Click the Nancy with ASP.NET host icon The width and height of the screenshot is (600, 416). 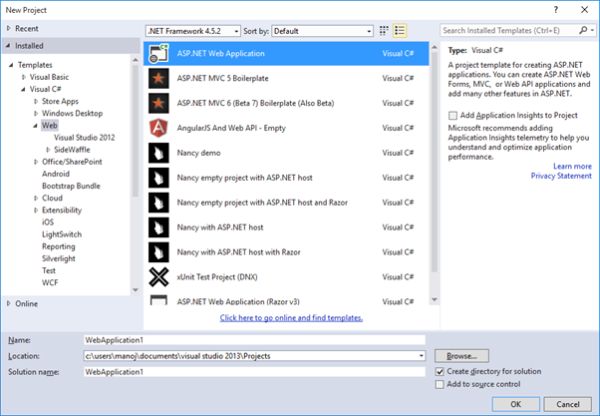tap(158, 228)
